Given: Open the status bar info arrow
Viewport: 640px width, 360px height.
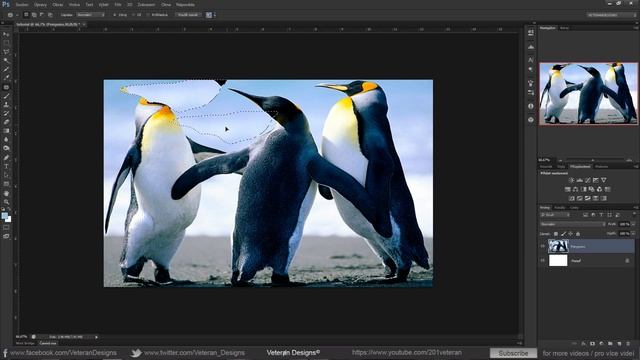Looking at the screenshot, I should pyautogui.click(x=96, y=337).
